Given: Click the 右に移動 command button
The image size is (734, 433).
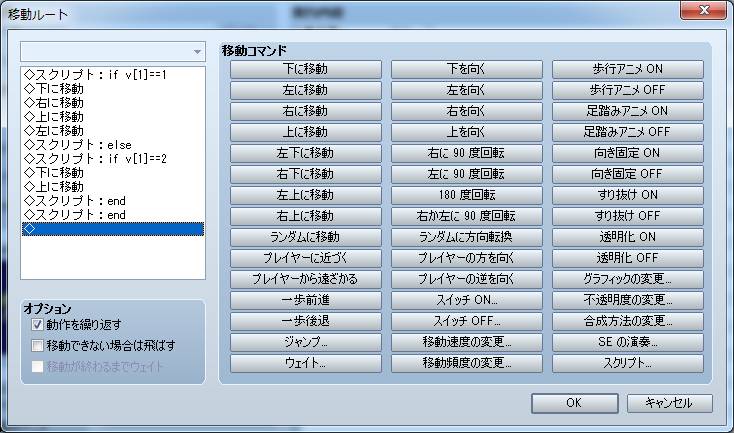Looking at the screenshot, I should (x=306, y=111).
